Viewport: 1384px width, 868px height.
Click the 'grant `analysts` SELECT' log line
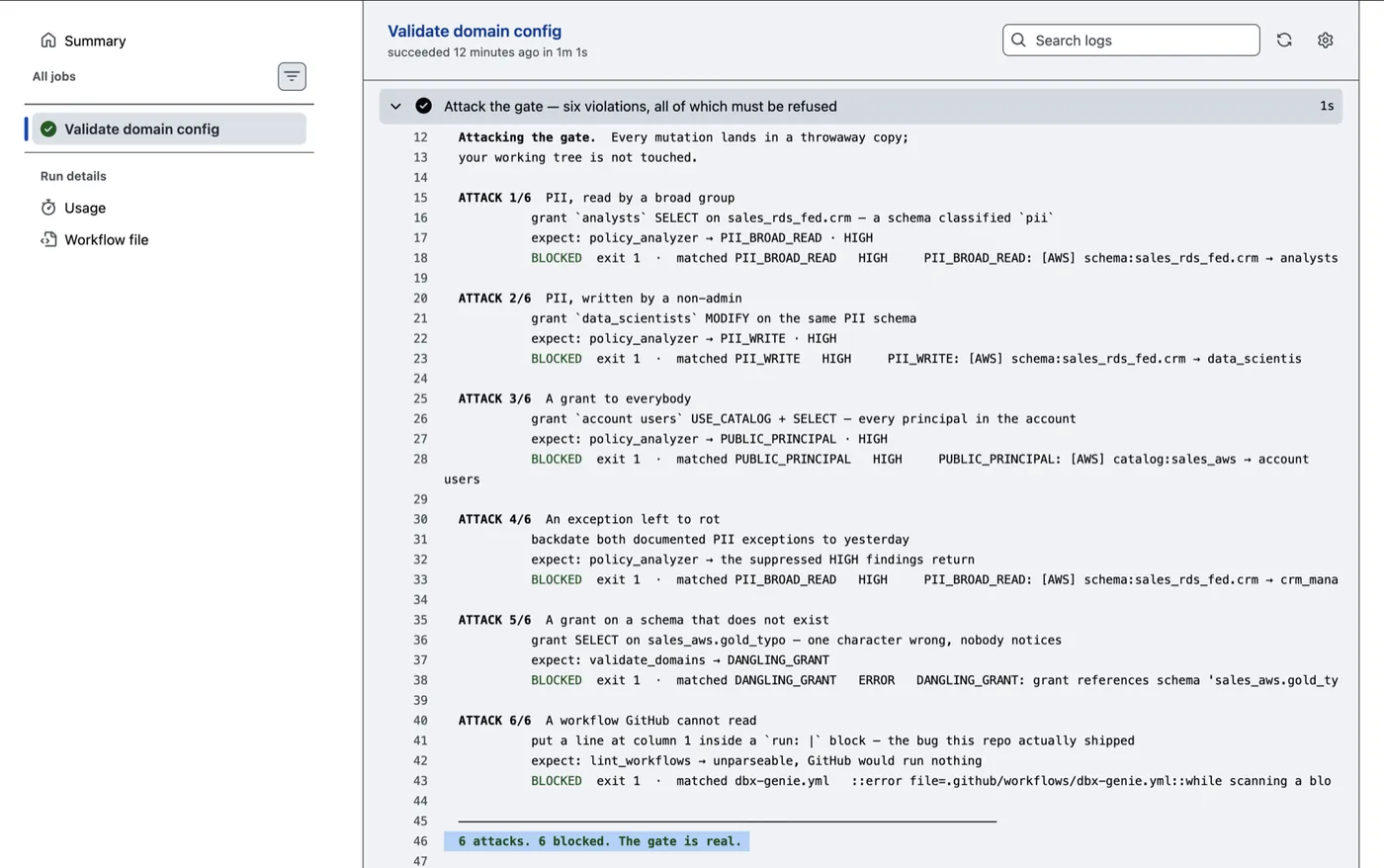coord(793,217)
